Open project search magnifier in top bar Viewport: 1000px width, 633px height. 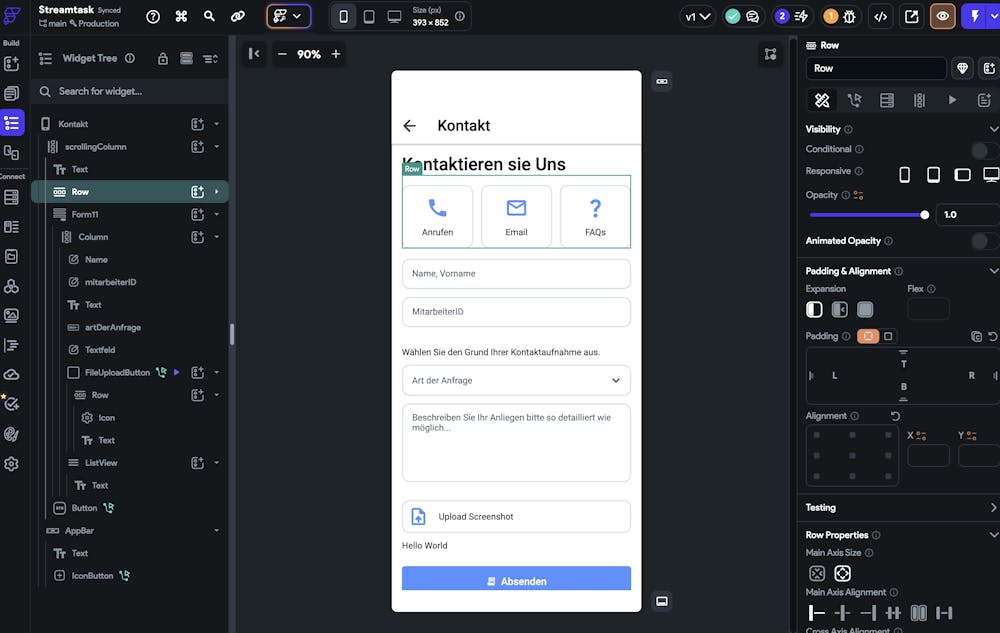(209, 17)
